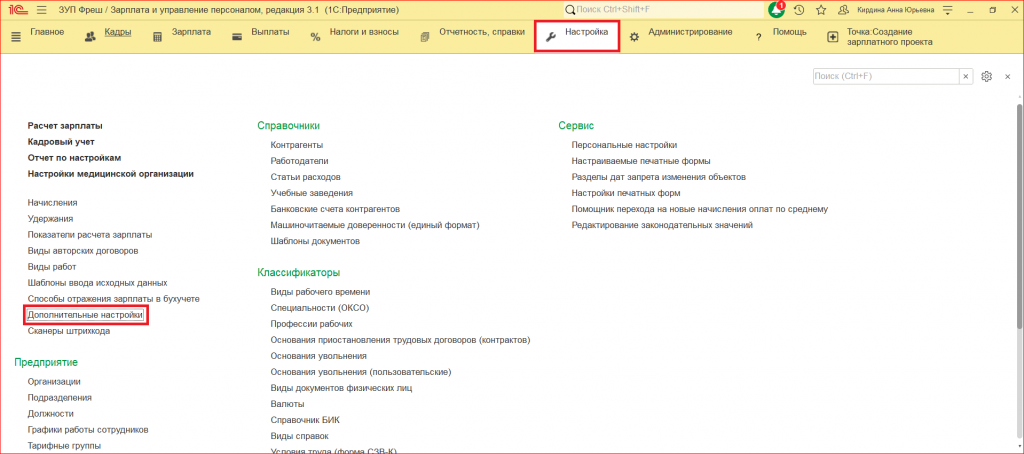Open Удержания list
This screenshot has height=454, width=1024.
50,219
